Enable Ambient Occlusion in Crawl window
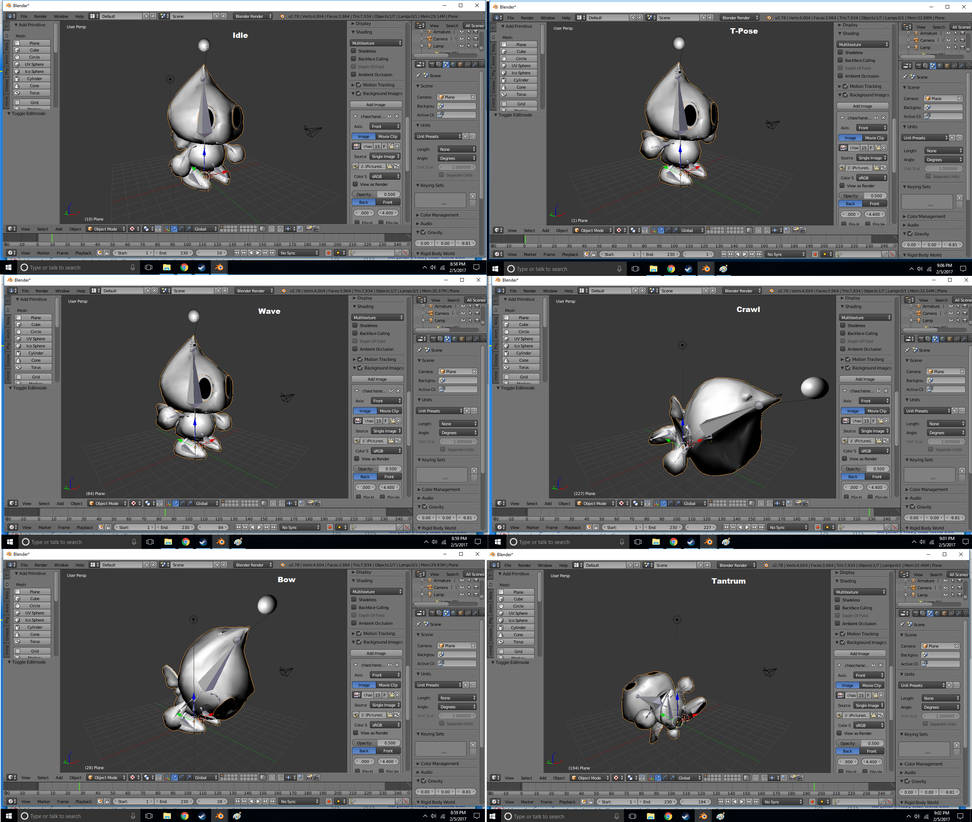The width and height of the screenshot is (972, 822). coord(843,349)
